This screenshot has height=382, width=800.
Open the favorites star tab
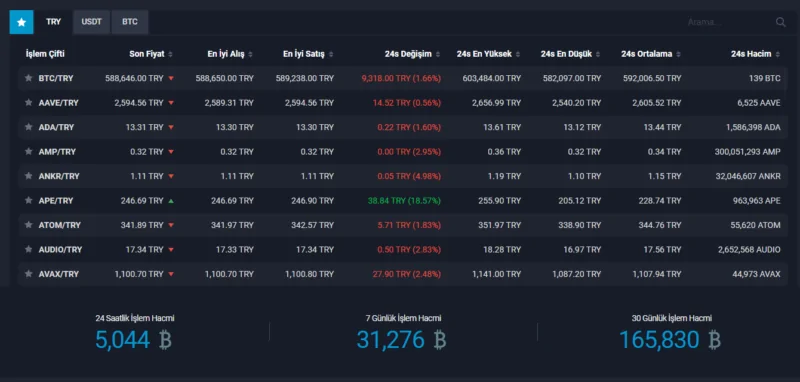(21, 22)
